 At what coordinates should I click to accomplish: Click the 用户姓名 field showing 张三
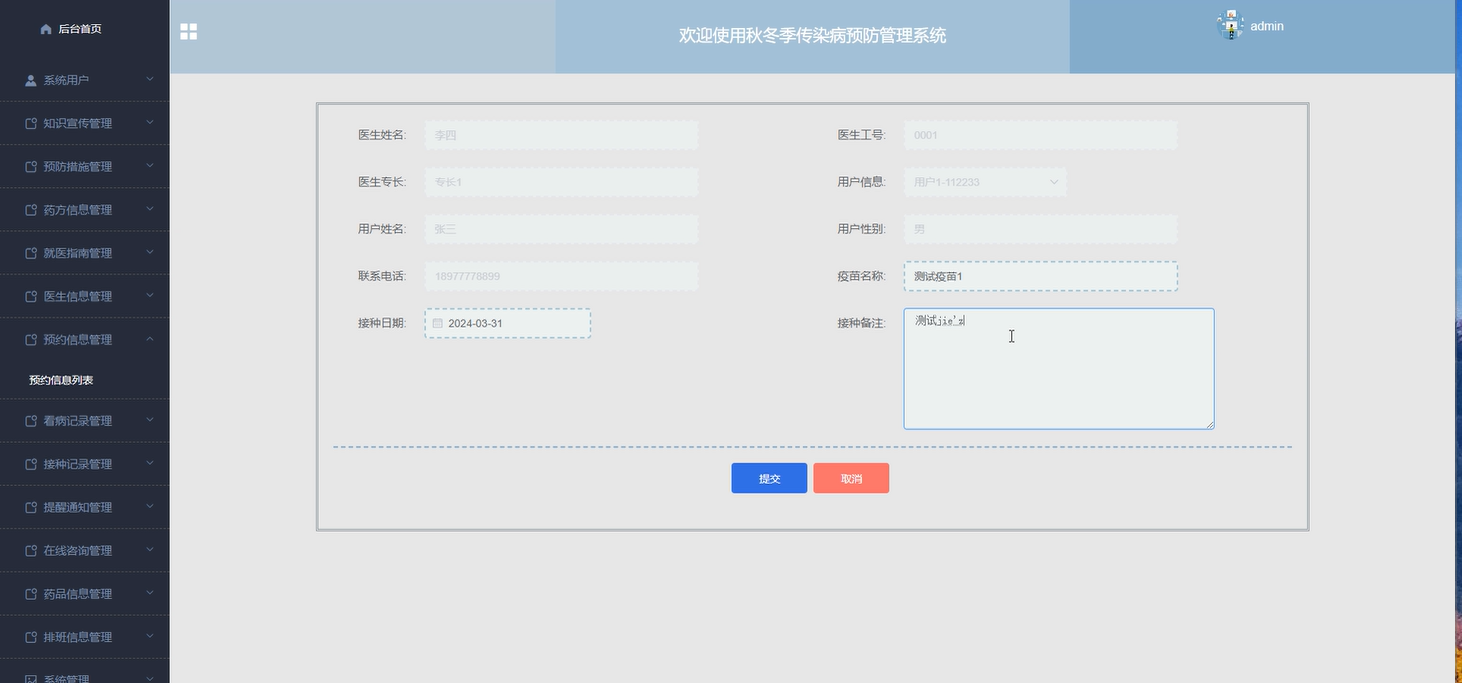(x=562, y=229)
